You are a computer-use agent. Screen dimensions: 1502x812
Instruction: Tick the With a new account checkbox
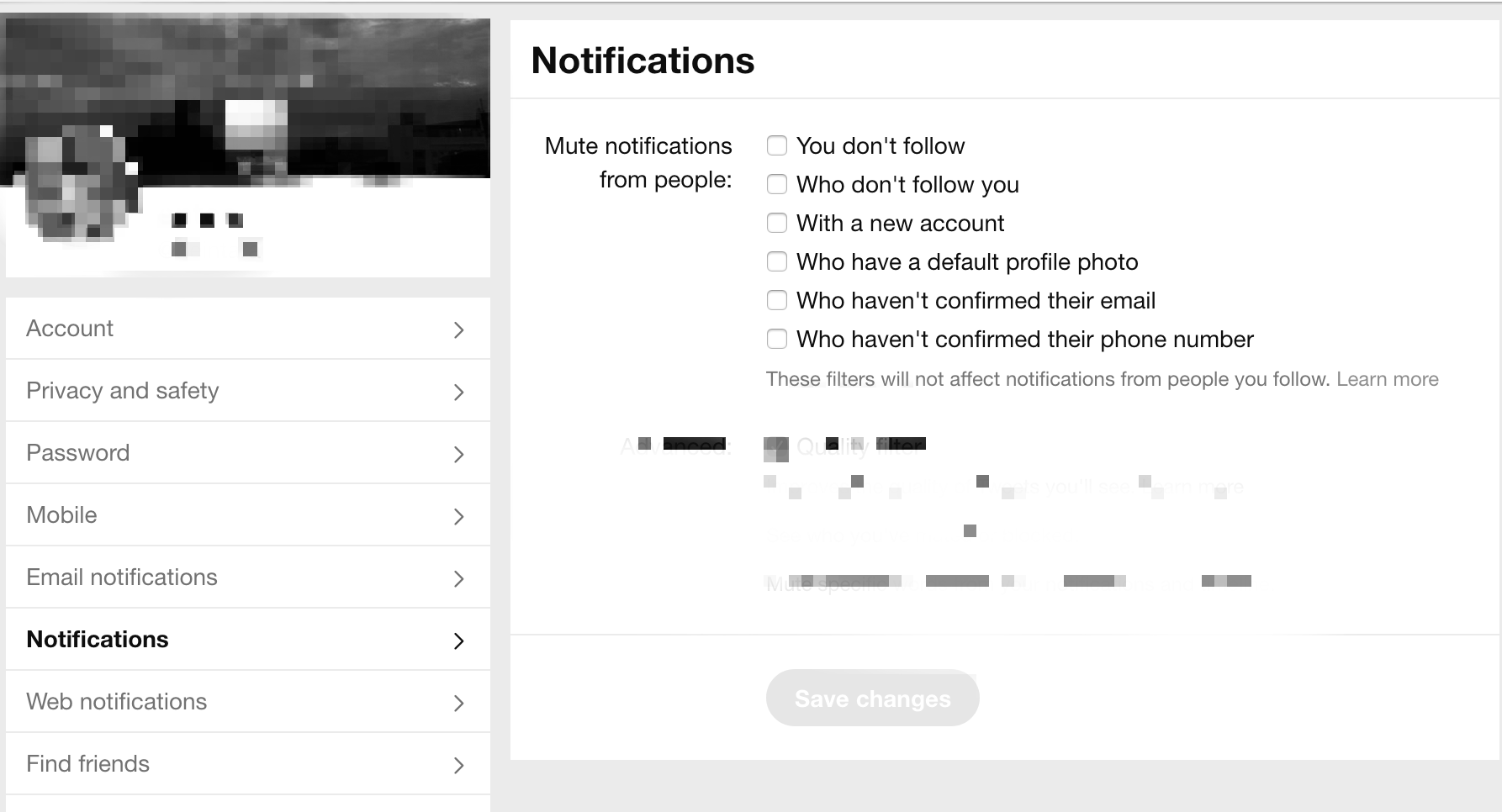pyautogui.click(x=777, y=223)
